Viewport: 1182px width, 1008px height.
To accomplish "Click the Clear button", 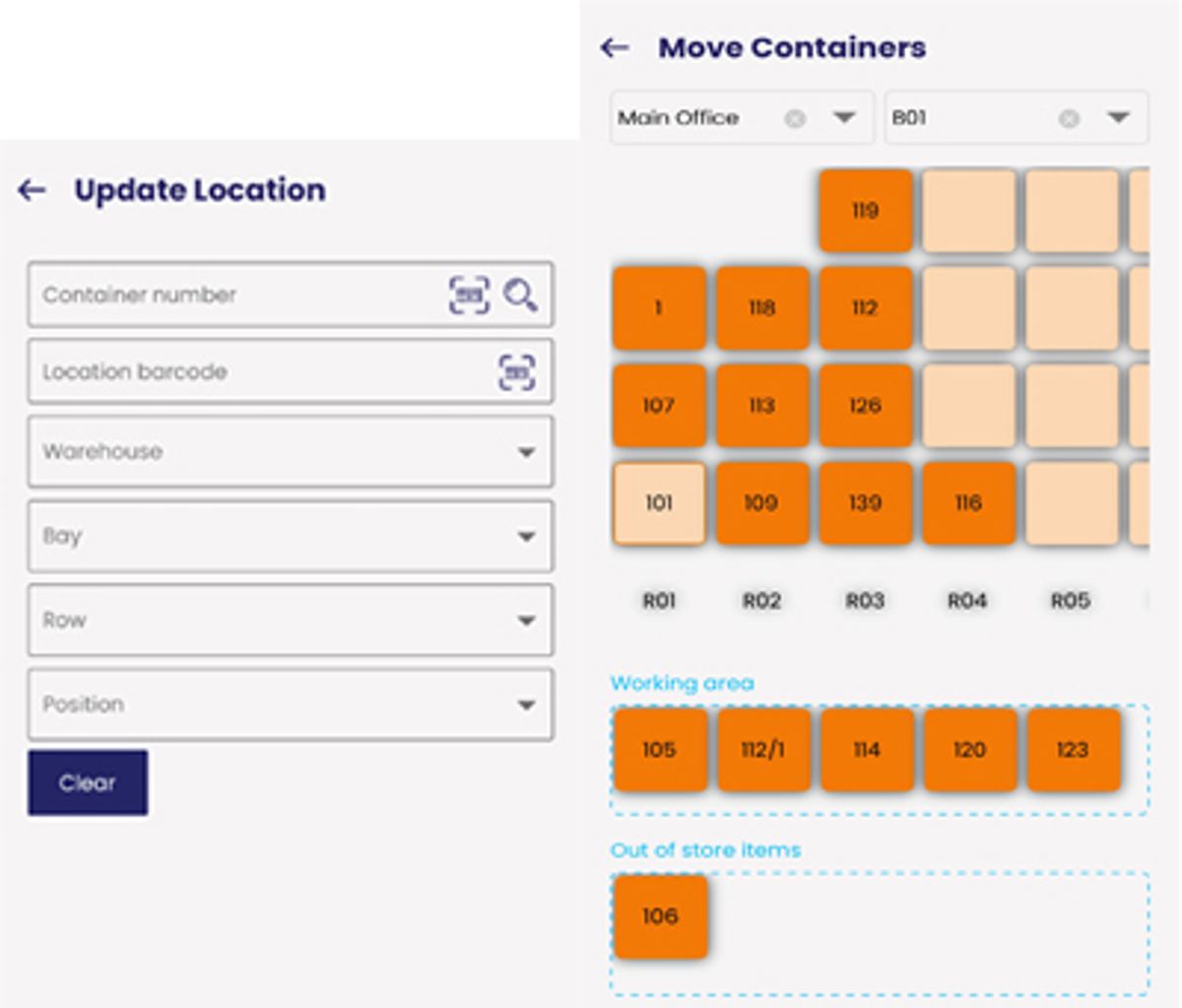I will point(88,782).
